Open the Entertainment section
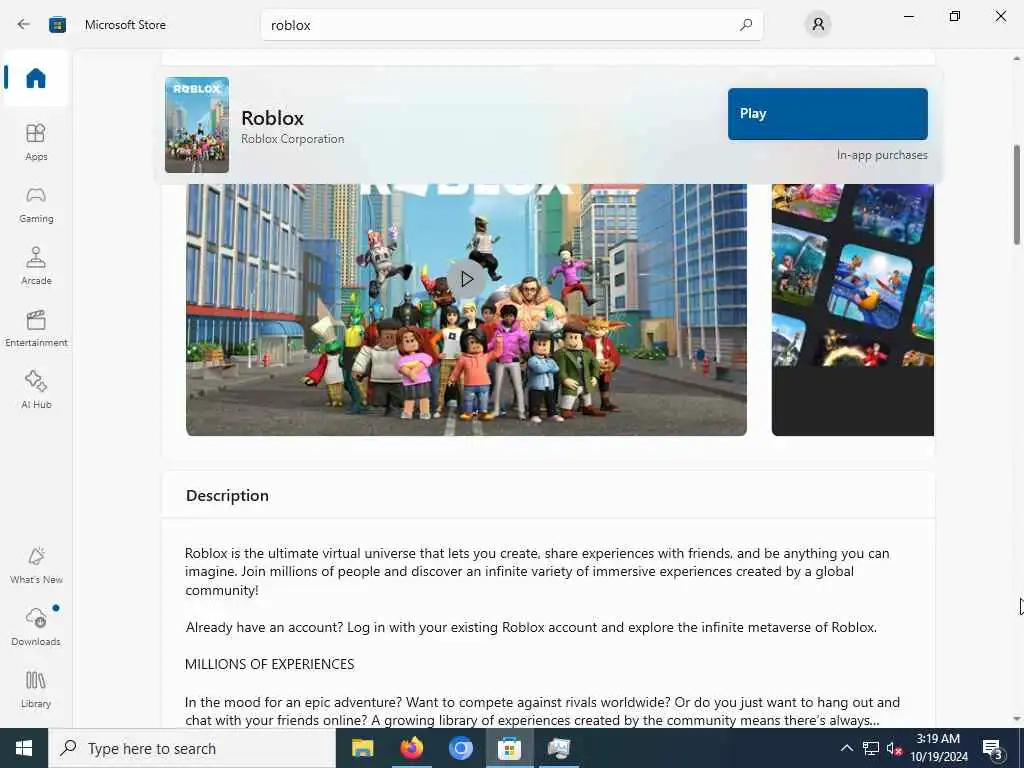Viewport: 1024px width, 768px height. pyautogui.click(x=36, y=328)
